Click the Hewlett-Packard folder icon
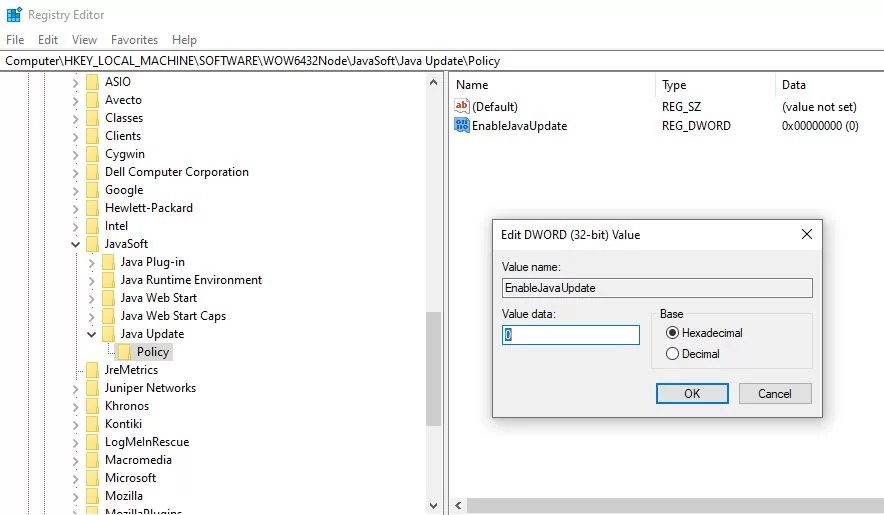 click(x=92, y=208)
